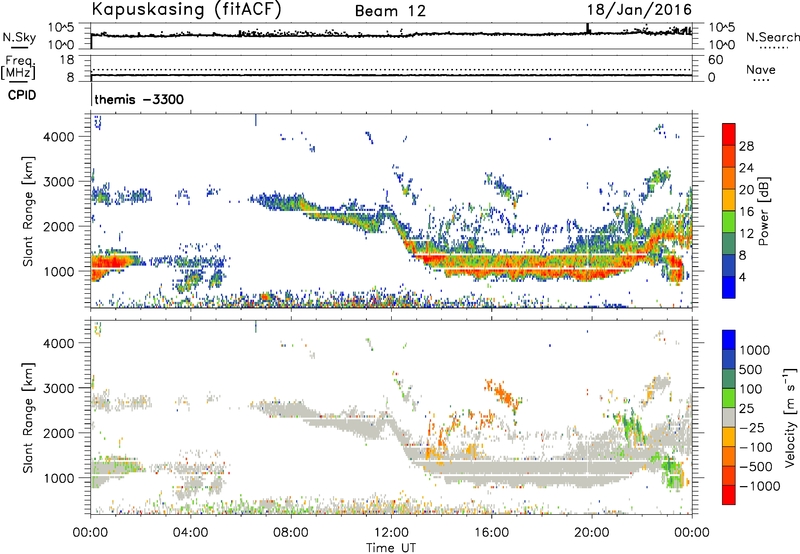Click the solid line sample under N.Sky

pos(19,48)
